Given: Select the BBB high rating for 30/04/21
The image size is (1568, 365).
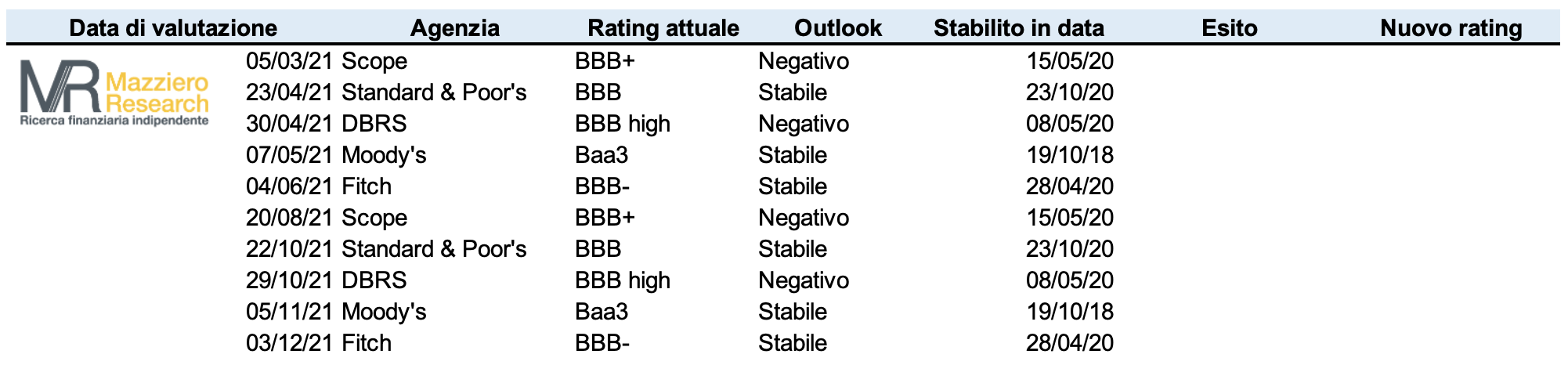Looking at the screenshot, I should pyautogui.click(x=623, y=124).
